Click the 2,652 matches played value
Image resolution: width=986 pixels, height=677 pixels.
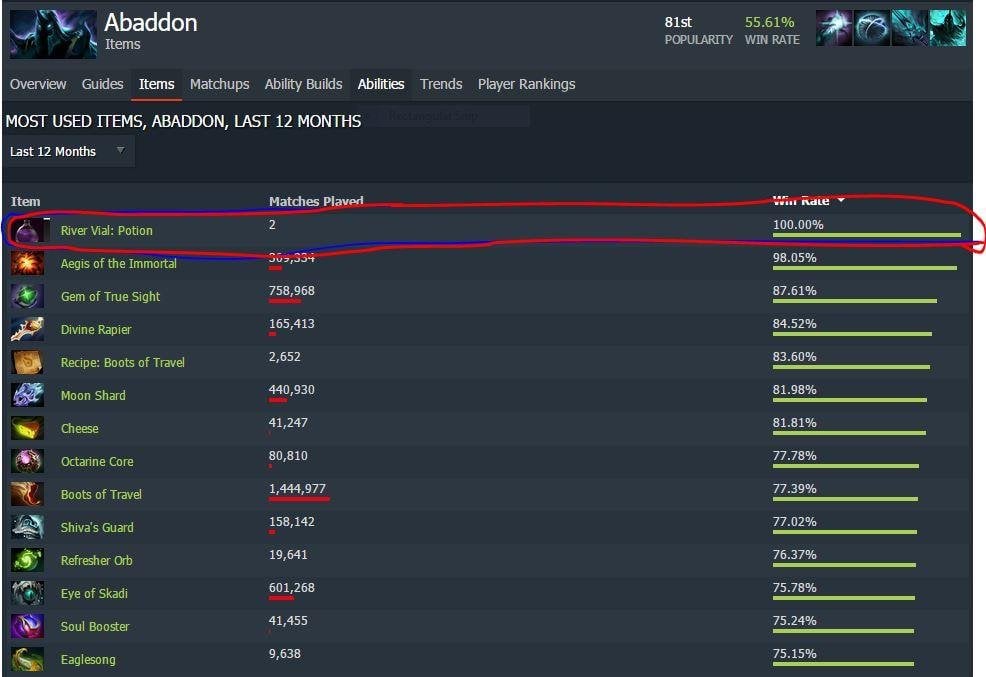click(x=285, y=356)
